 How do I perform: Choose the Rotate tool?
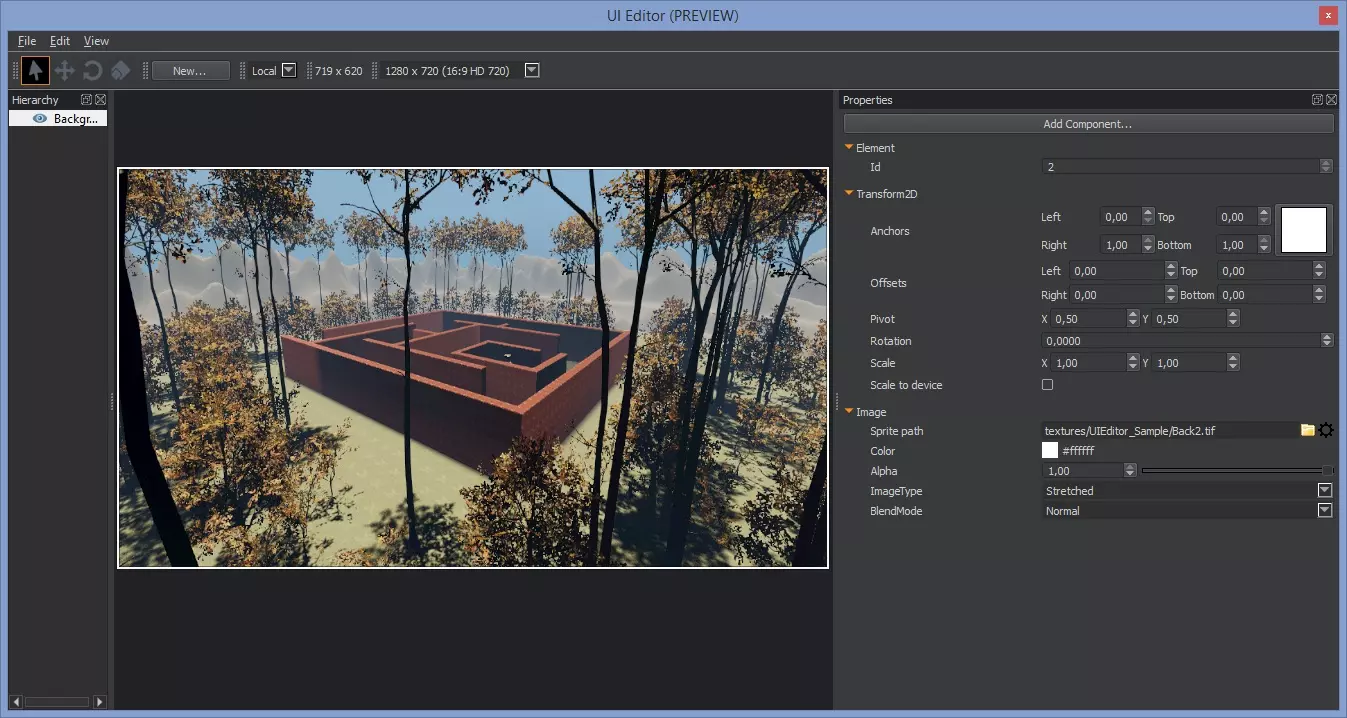pos(92,70)
